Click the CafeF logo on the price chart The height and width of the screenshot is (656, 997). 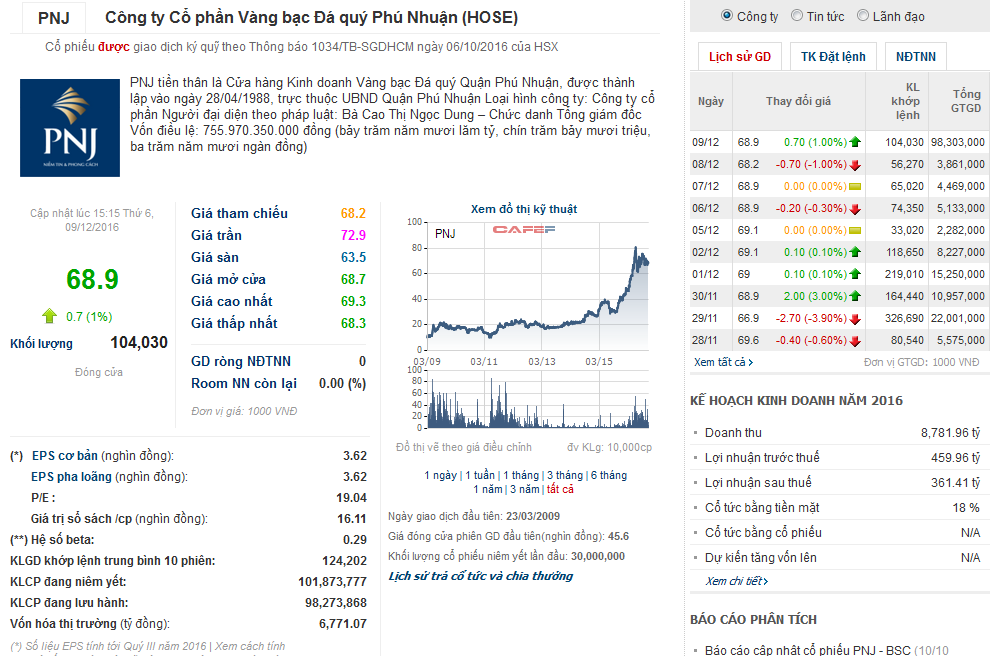[x=523, y=231]
